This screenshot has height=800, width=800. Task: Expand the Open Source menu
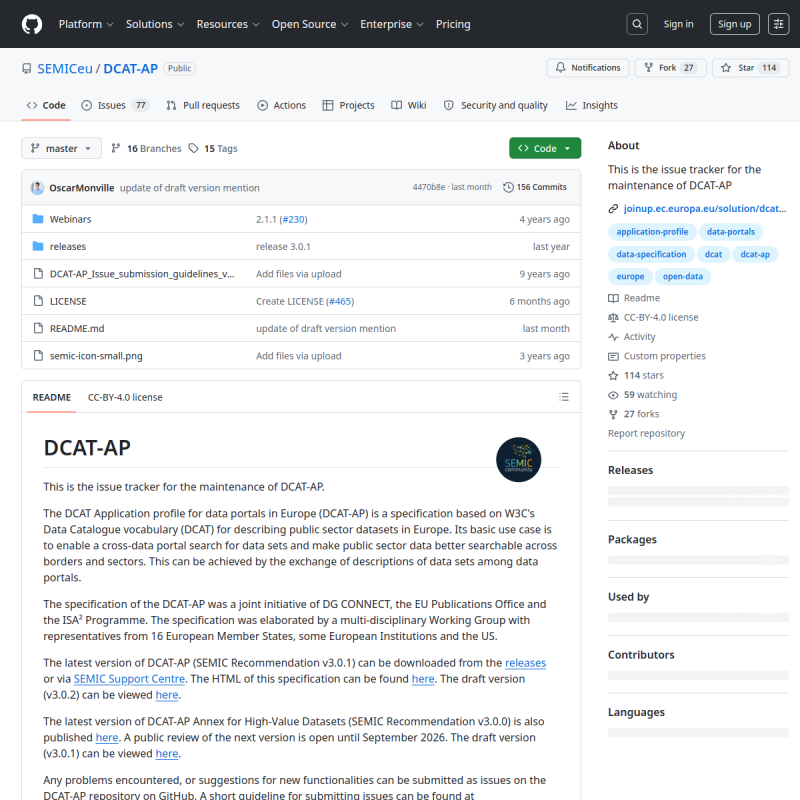310,24
